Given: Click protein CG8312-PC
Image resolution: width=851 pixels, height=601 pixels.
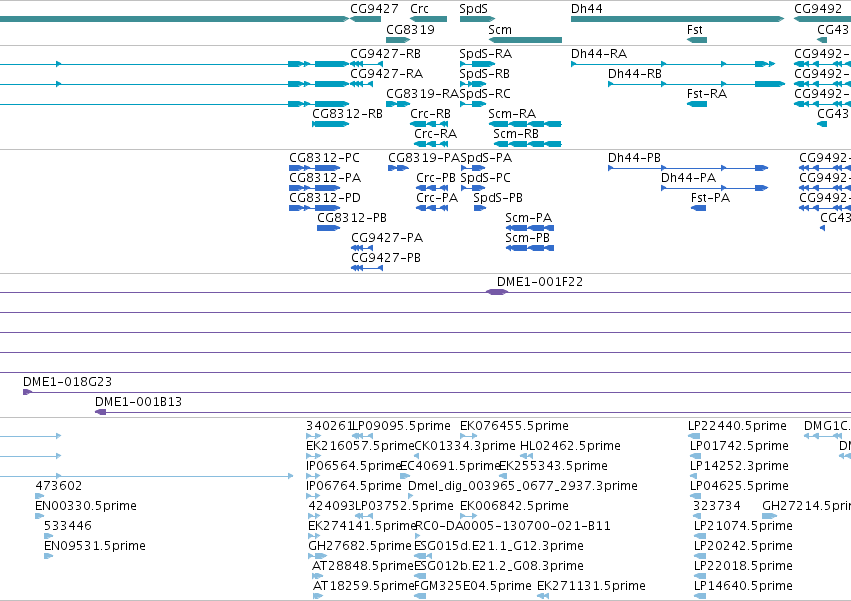Looking at the screenshot, I should [315, 168].
